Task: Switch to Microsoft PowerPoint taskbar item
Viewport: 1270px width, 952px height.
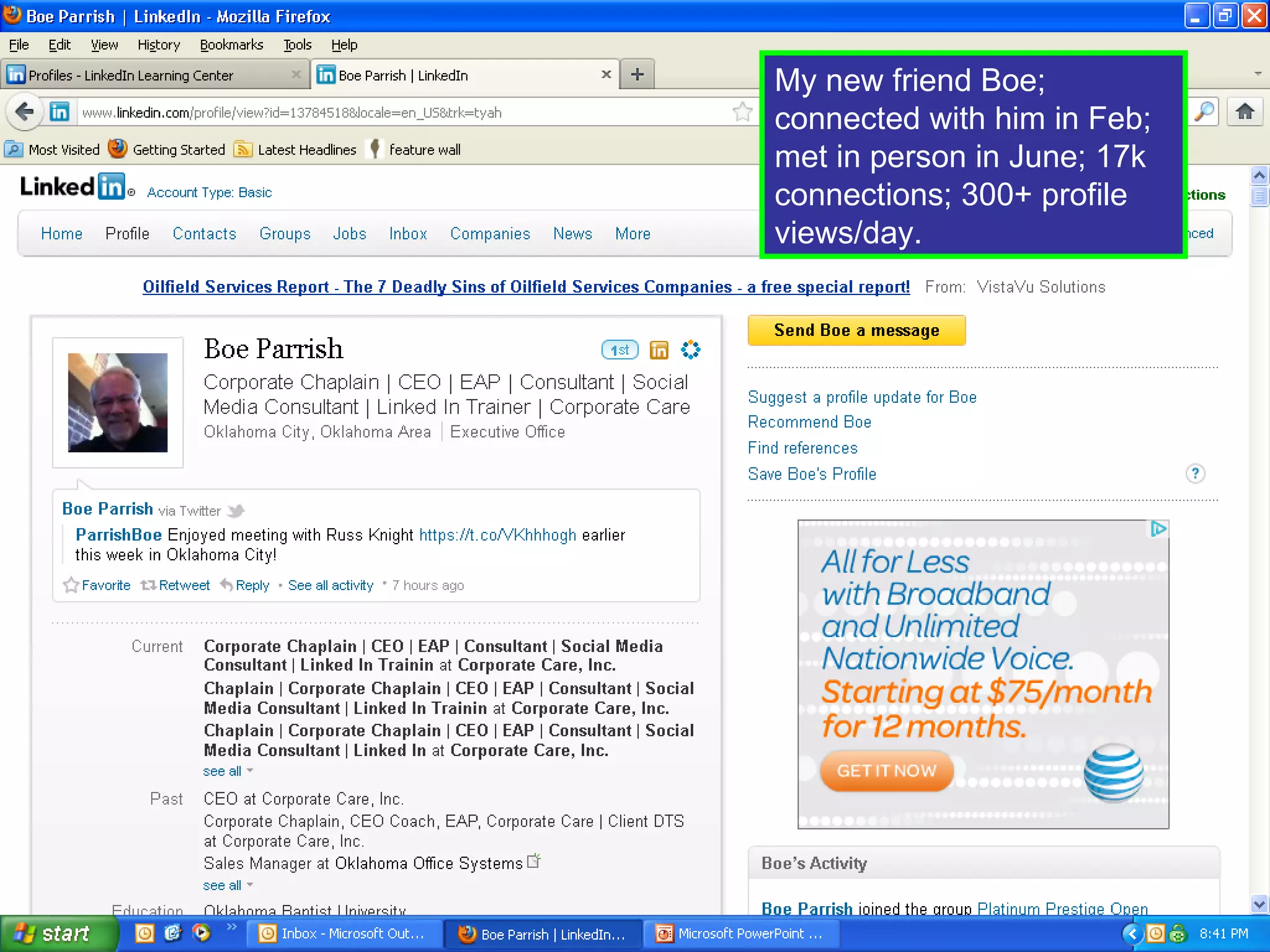Action: coord(740,933)
